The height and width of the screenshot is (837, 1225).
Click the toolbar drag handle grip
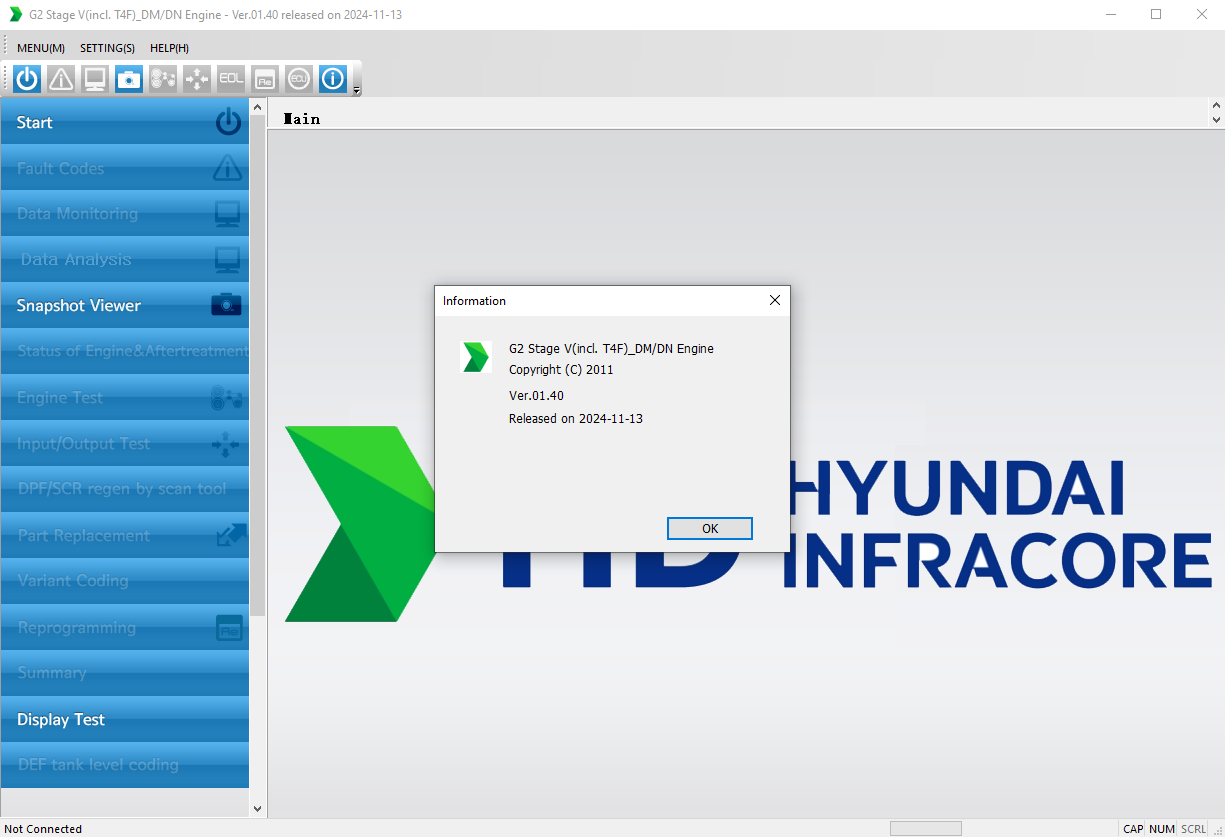click(x=6, y=79)
